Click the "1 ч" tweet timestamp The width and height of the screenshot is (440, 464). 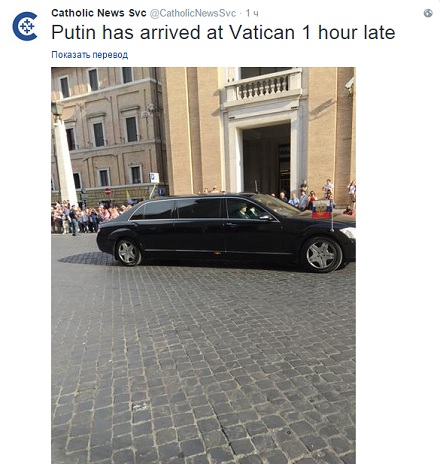pyautogui.click(x=252, y=13)
